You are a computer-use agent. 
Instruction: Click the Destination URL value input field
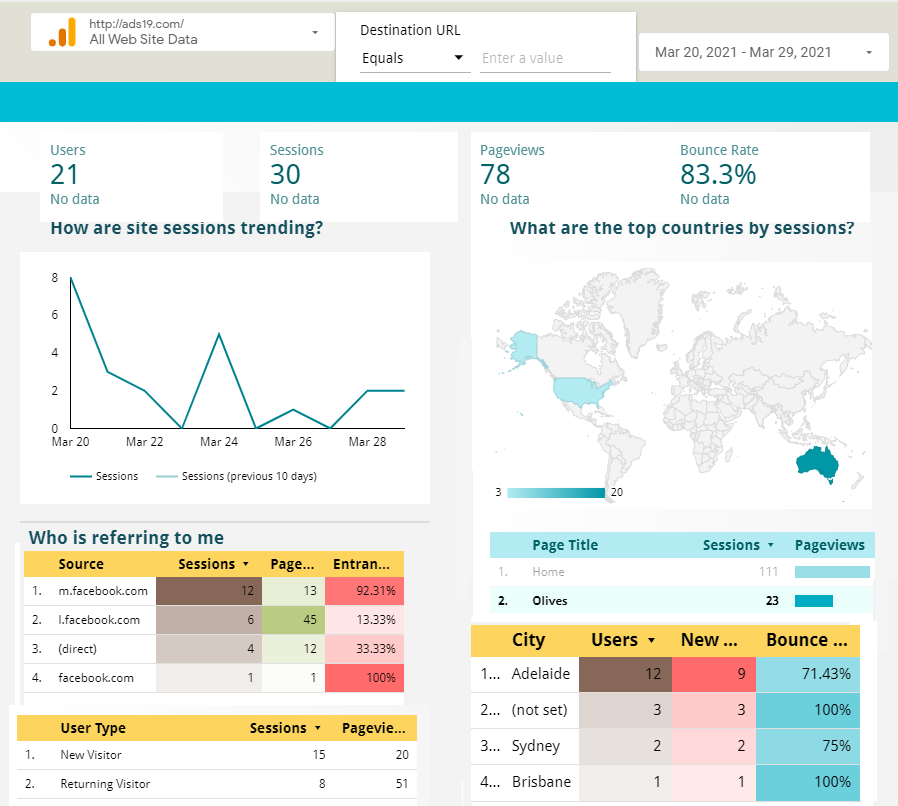click(x=545, y=58)
